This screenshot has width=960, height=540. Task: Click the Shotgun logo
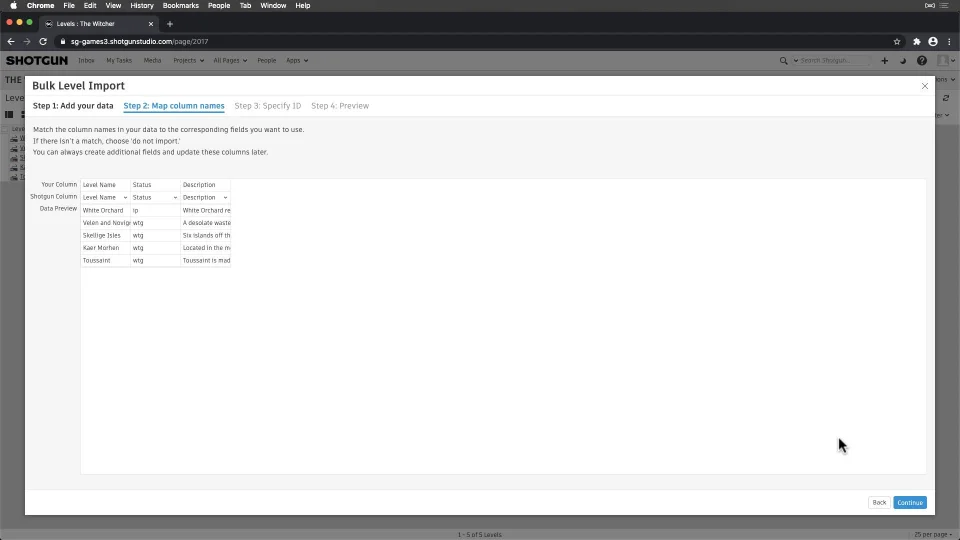(37, 61)
